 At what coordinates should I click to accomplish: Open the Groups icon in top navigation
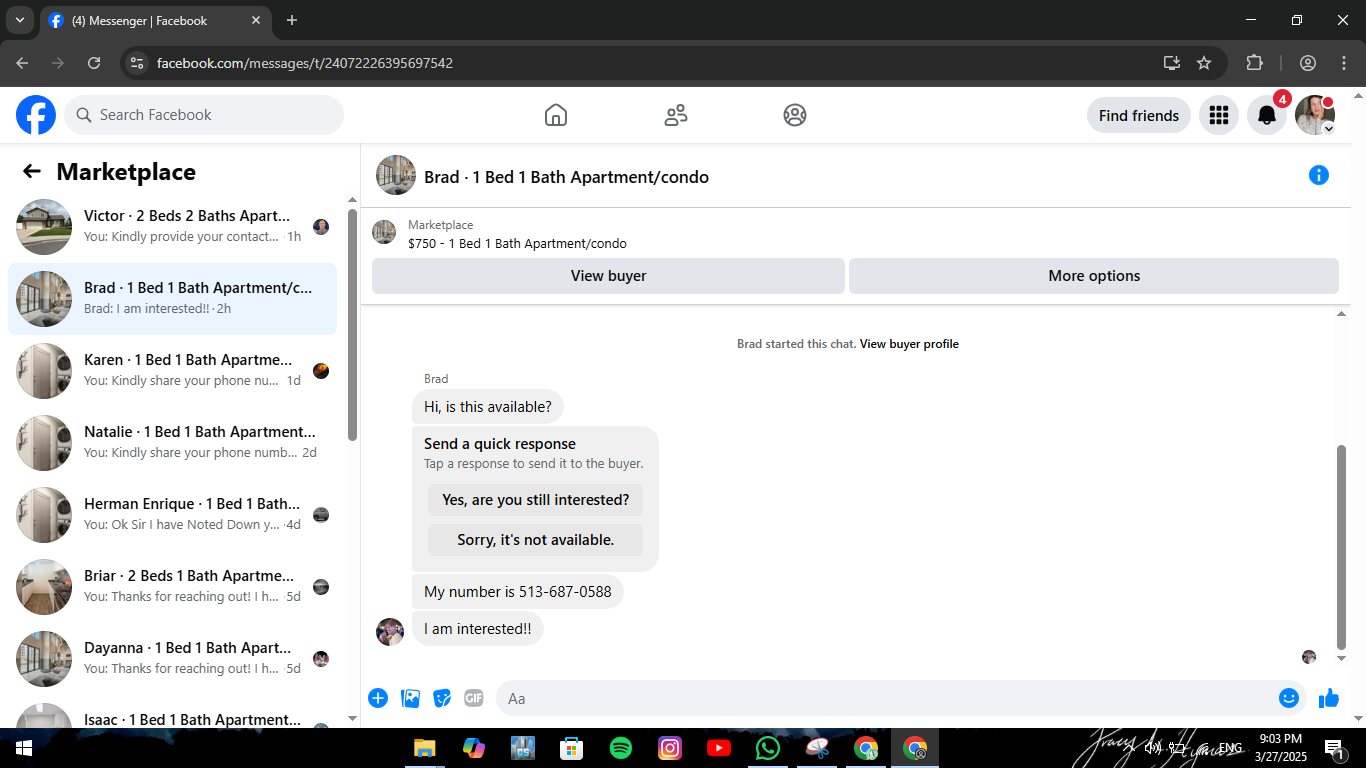point(795,115)
